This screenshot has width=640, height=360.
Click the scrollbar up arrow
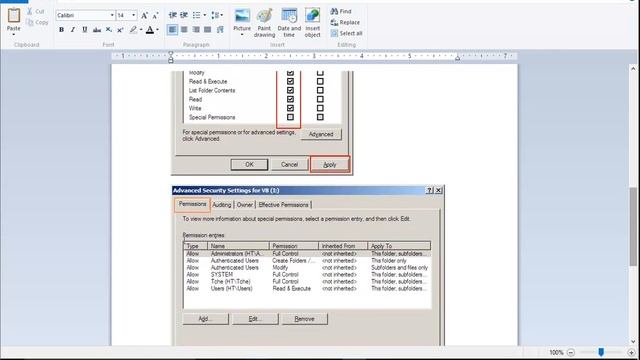pyautogui.click(x=633, y=69)
